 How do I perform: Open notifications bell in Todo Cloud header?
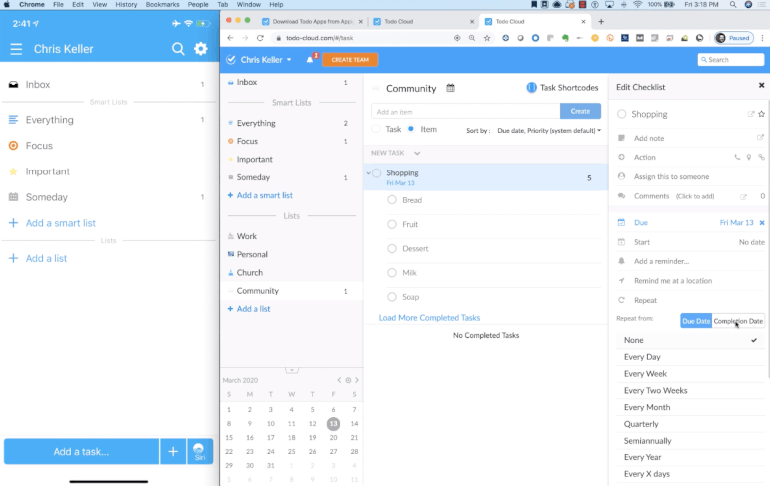click(x=310, y=60)
